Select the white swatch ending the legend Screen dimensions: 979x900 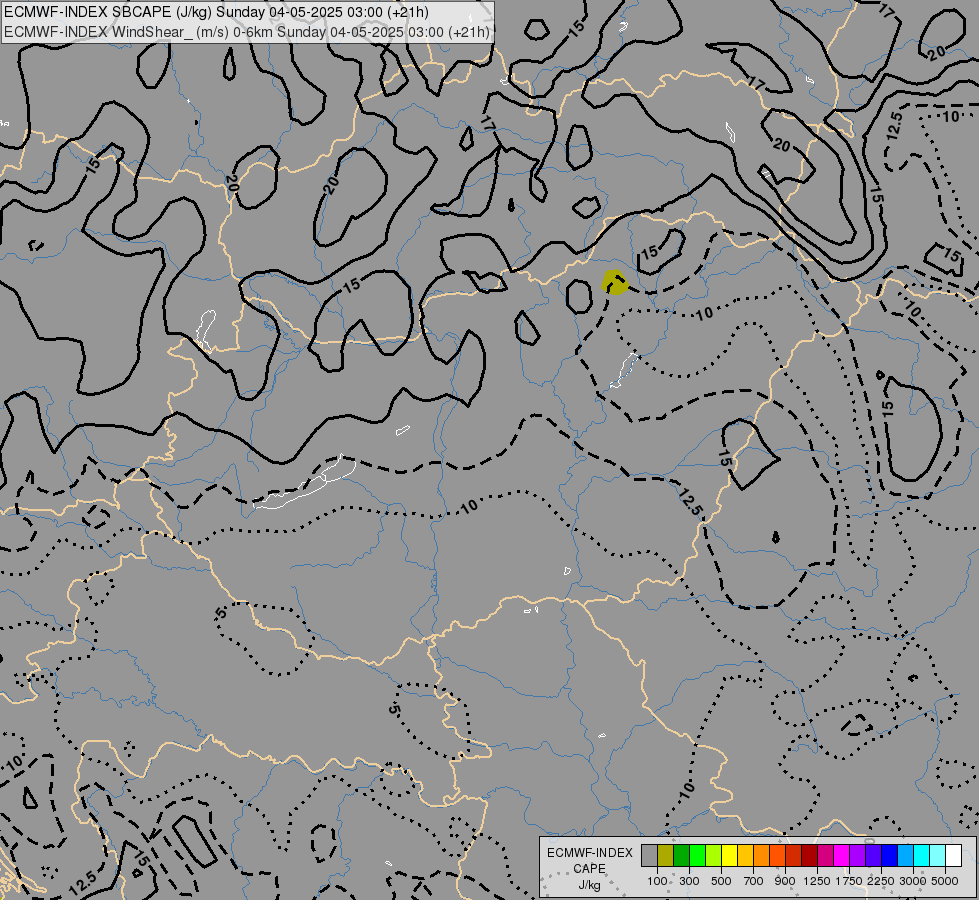(953, 855)
